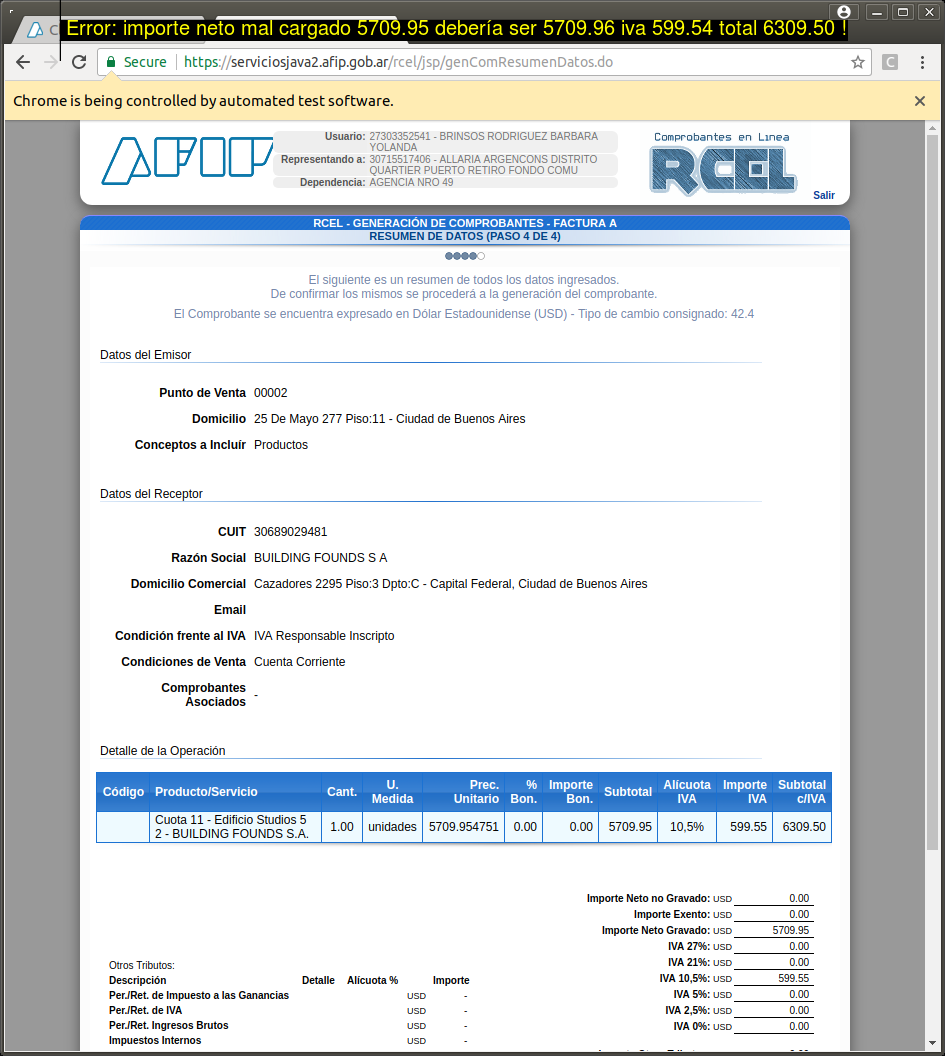Click the Condiciones de Venta Cuenta Corriente
The image size is (945, 1056).
pyautogui.click(x=300, y=662)
